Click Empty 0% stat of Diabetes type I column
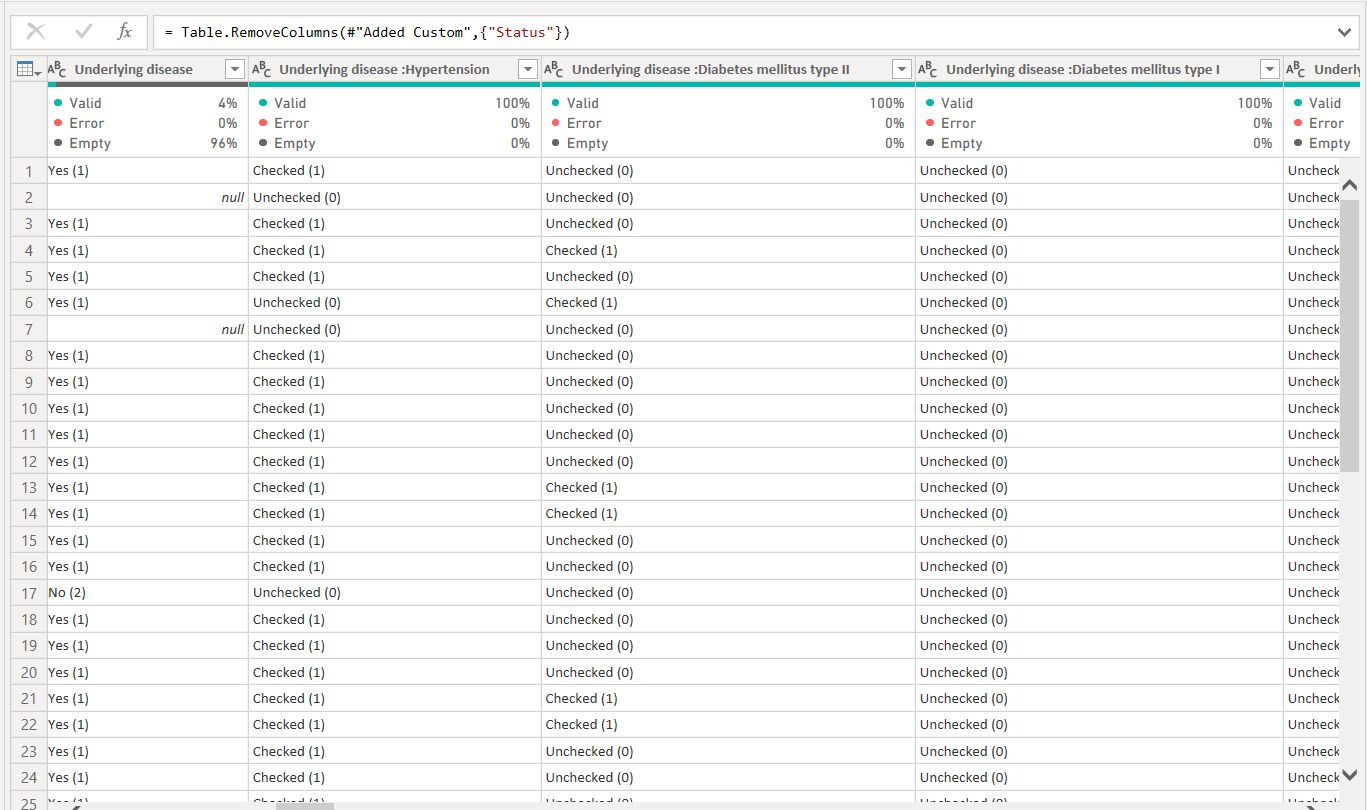1367x810 pixels. click(x=1099, y=143)
